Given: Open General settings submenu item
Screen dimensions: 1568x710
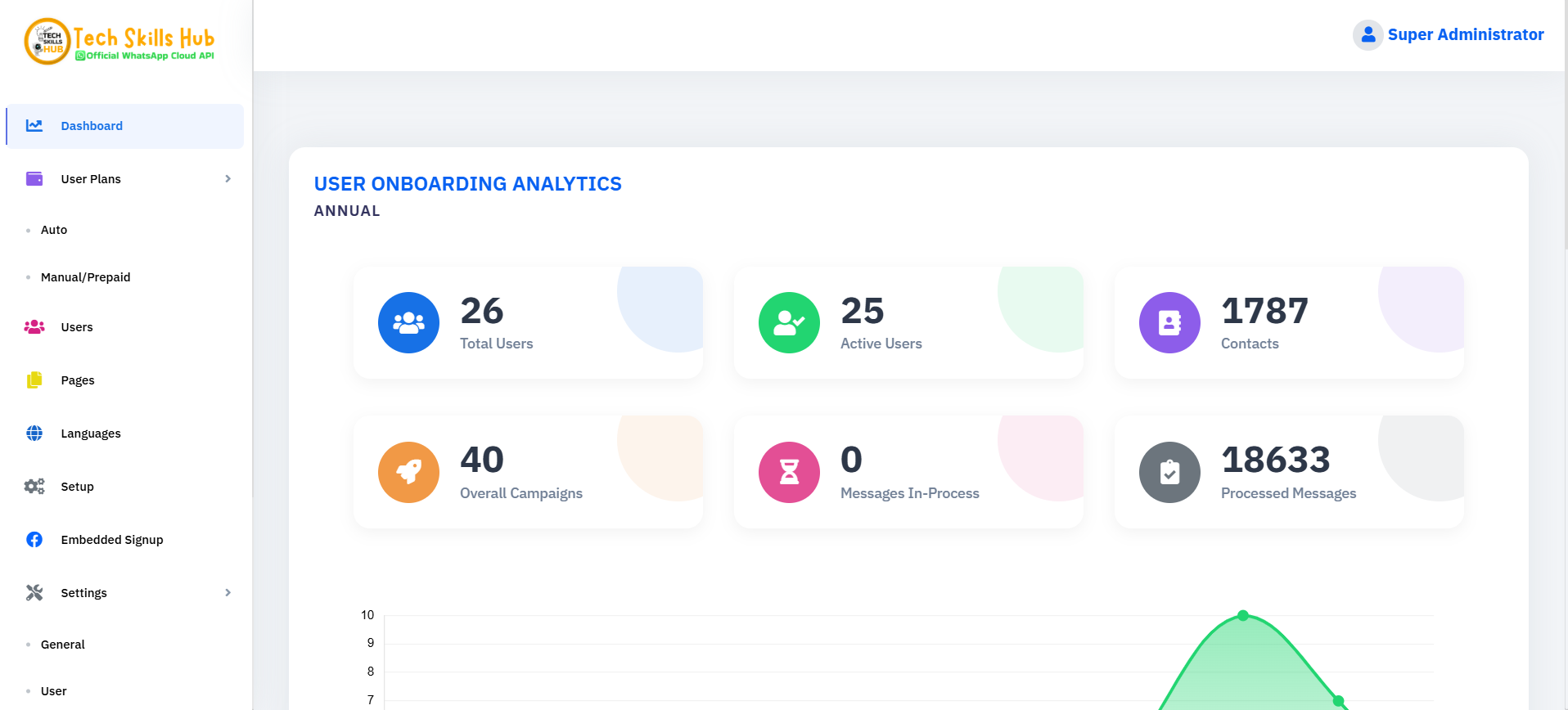Looking at the screenshot, I should tap(63, 645).
